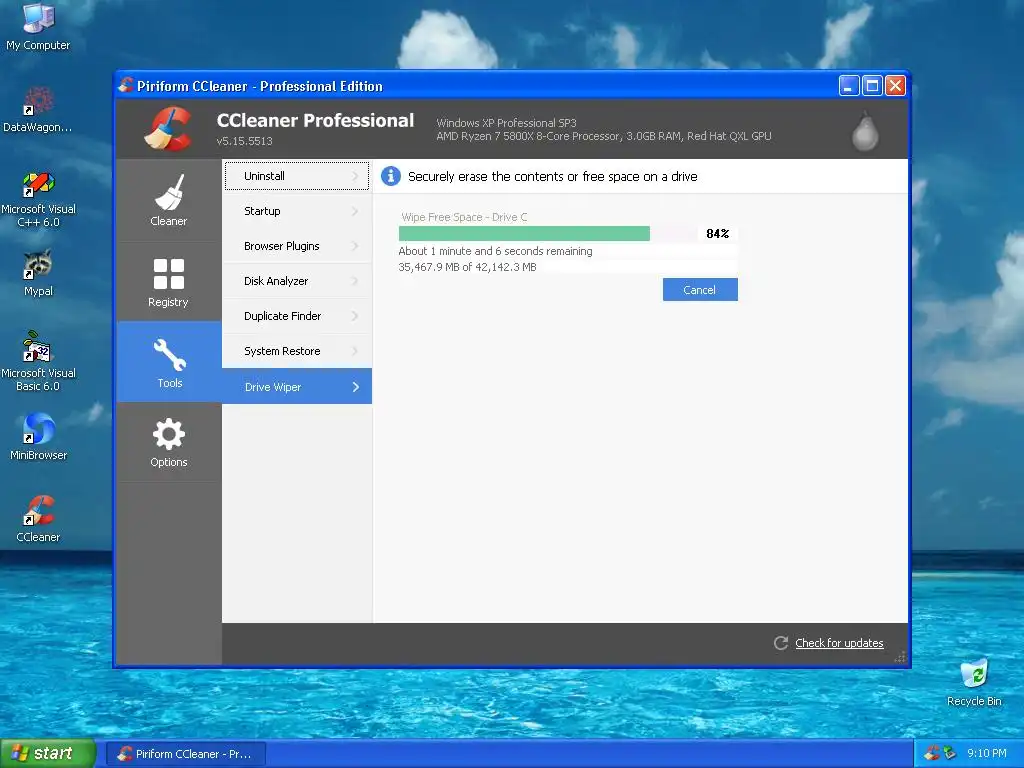
Task: Open Microsoft Visual Basic 6.0 shortcut
Action: [x=38, y=361]
